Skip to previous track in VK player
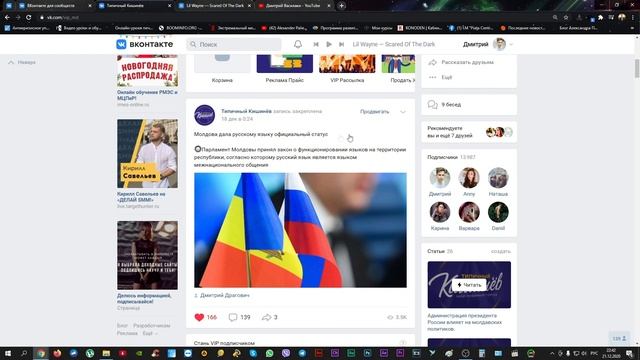640x360 pixels. pos(316,44)
